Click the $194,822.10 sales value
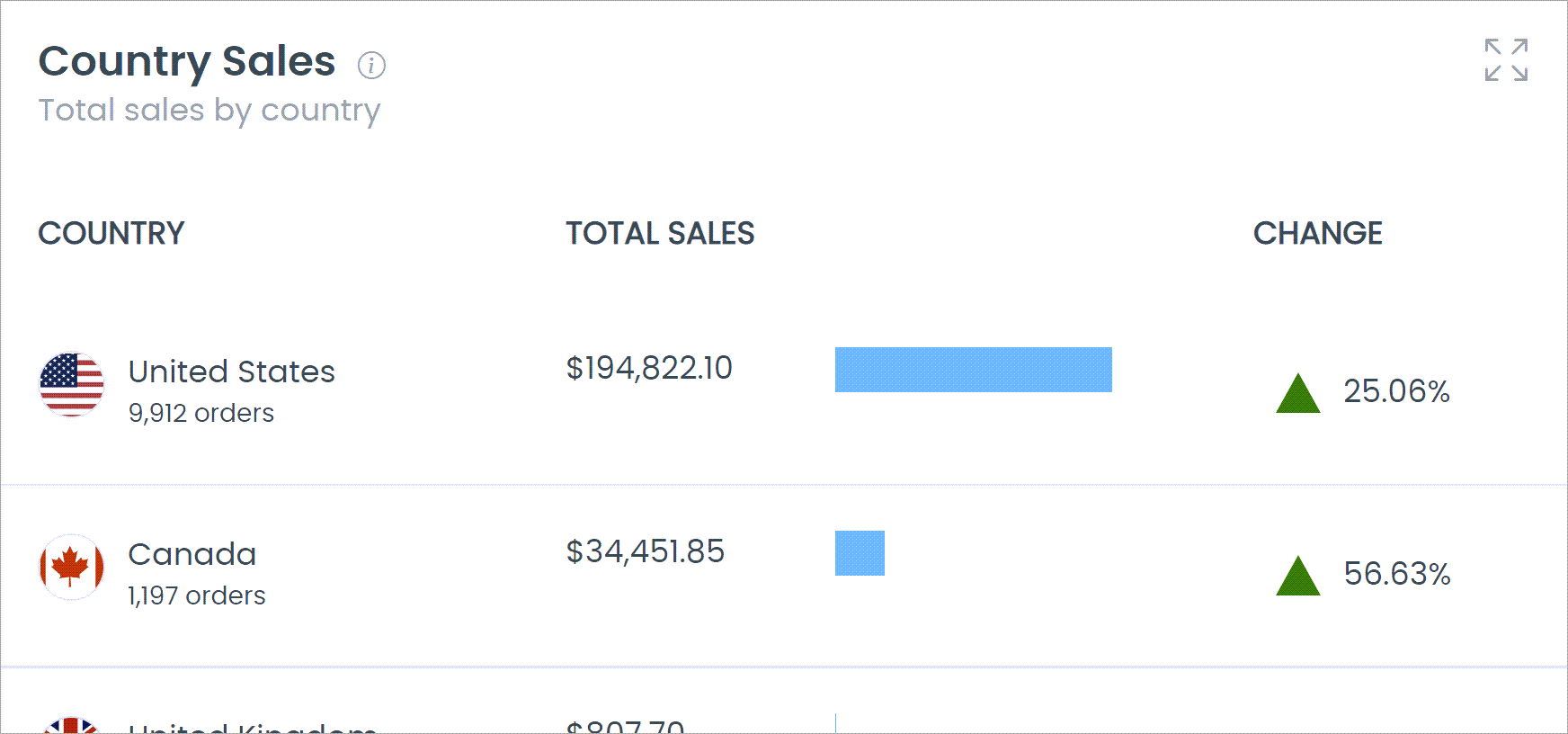 (648, 367)
